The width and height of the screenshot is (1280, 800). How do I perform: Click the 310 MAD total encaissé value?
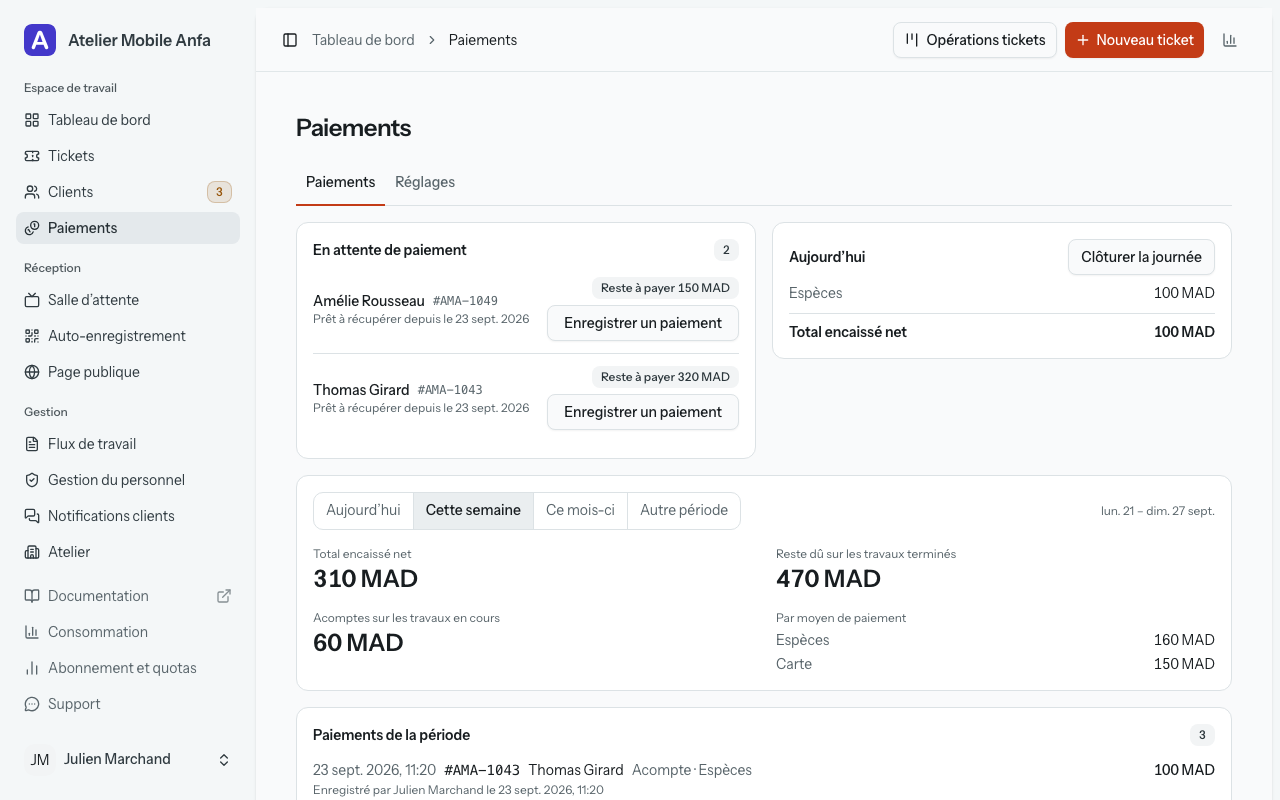click(x=365, y=579)
